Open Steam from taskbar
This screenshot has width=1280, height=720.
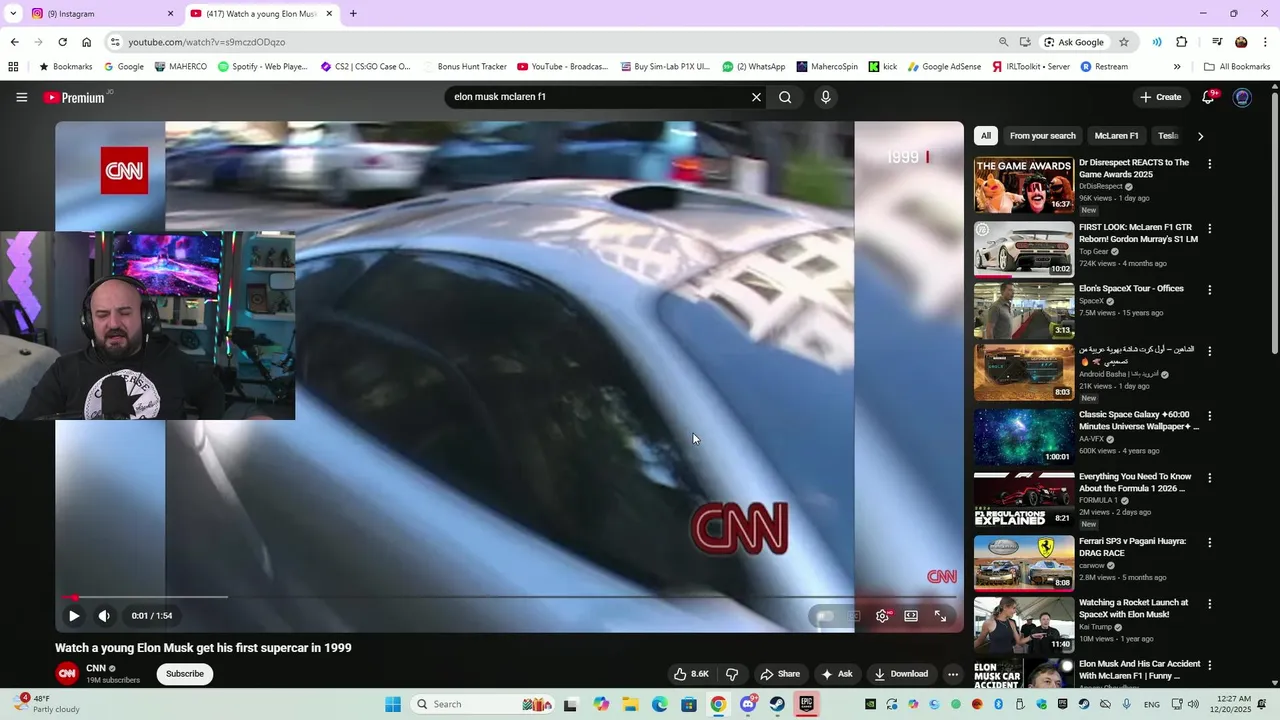click(x=777, y=704)
